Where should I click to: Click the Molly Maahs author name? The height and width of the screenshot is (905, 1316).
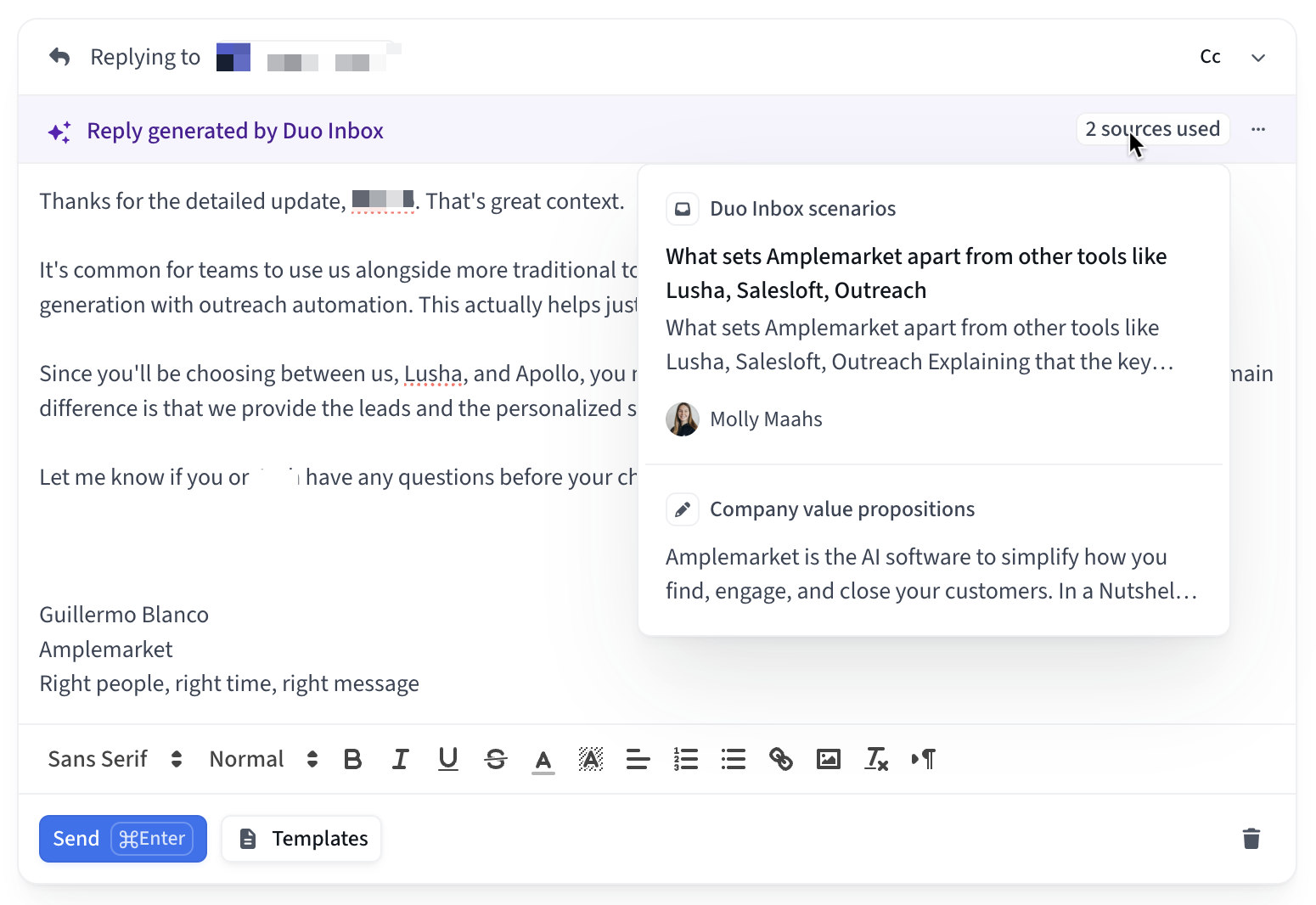coord(766,419)
